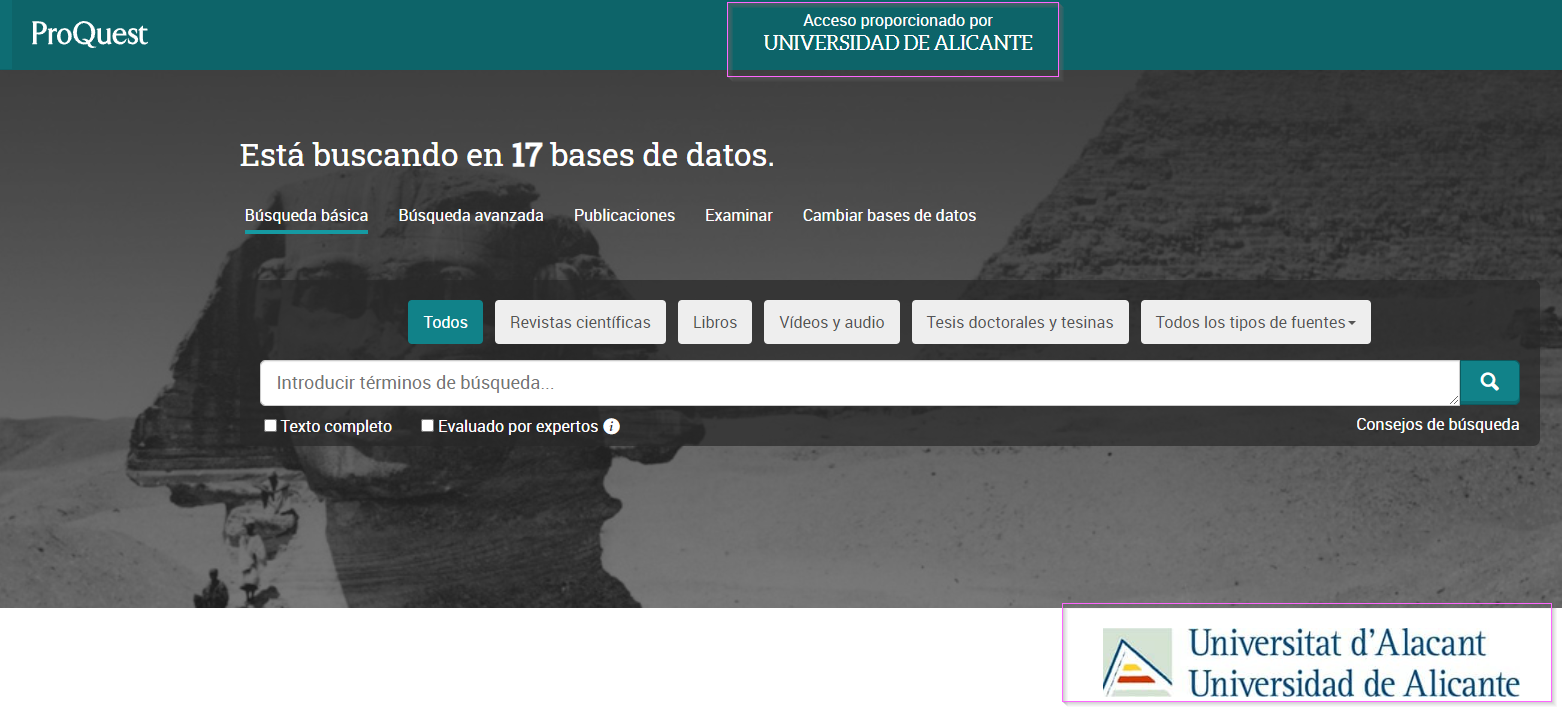Filter results by Vídeos y audio
The image size is (1562, 707).
(x=832, y=322)
